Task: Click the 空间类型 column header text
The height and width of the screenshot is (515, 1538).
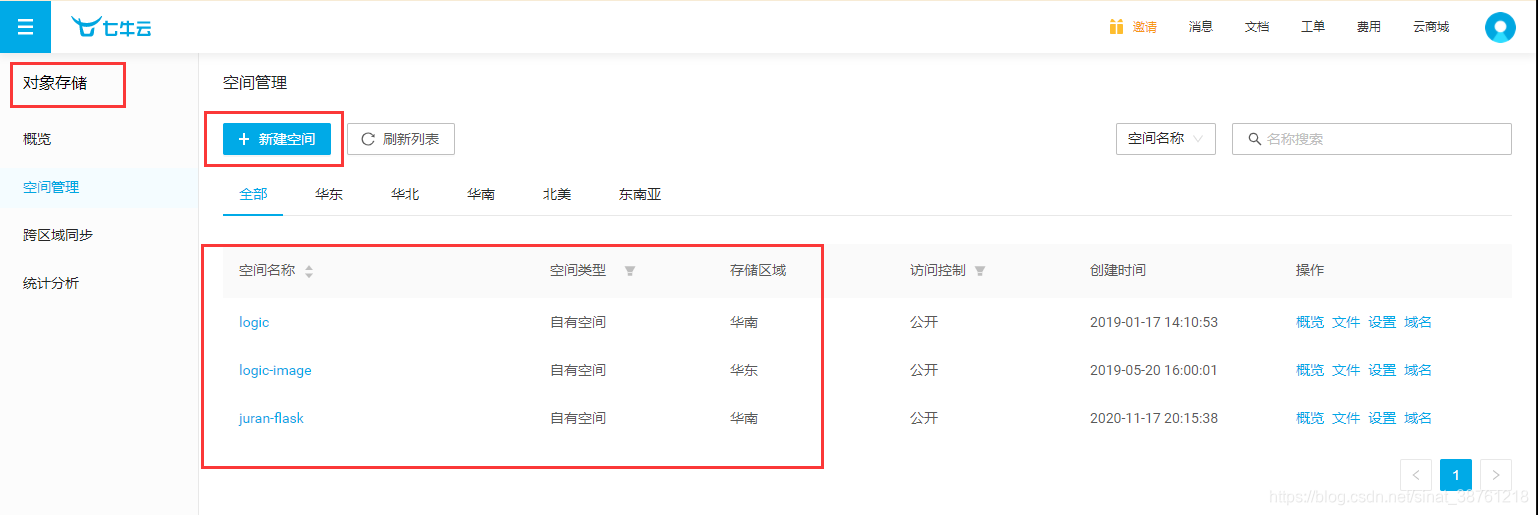Action: click(578, 270)
